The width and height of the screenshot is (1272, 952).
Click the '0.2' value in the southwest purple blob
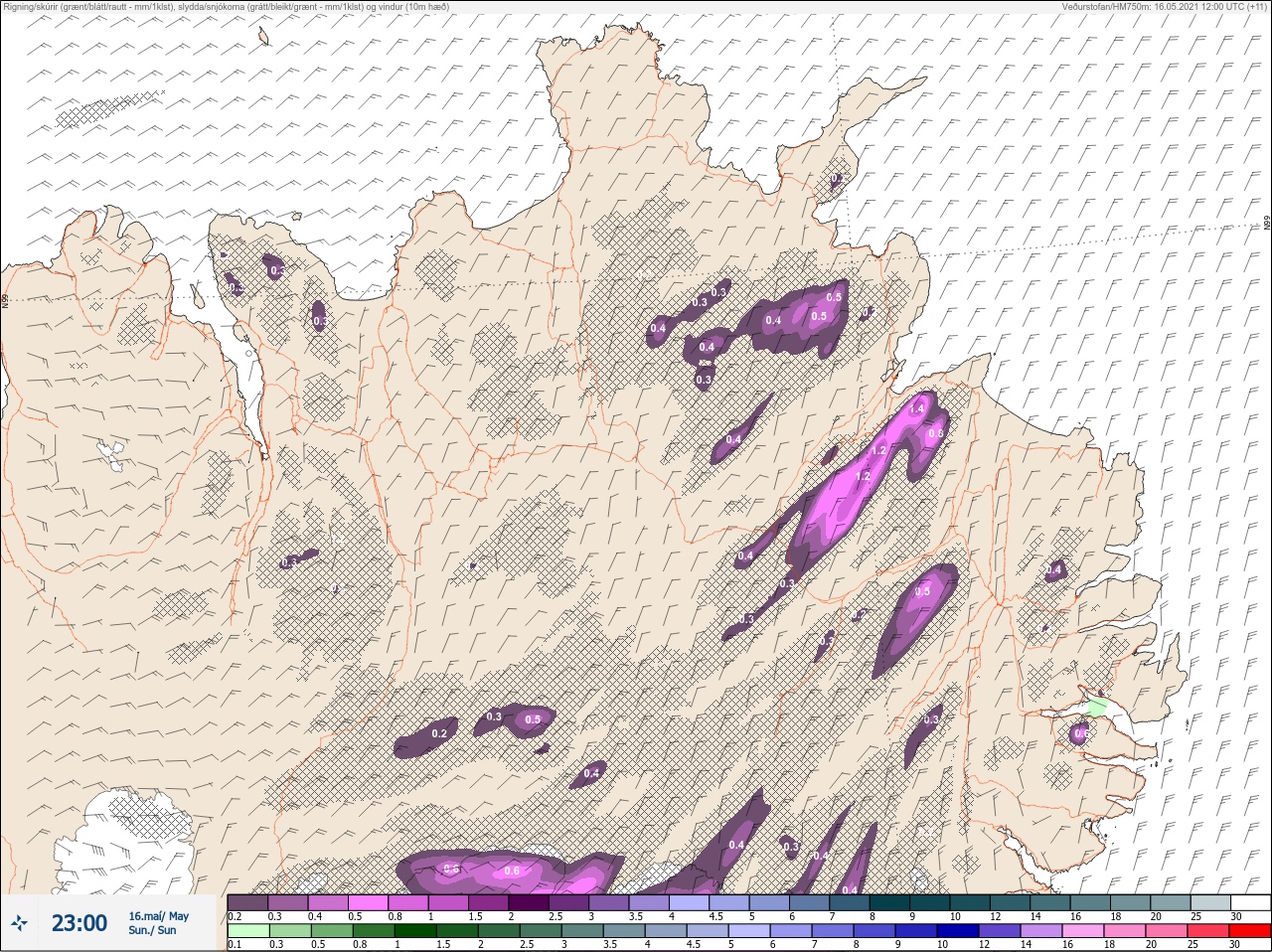439,733
